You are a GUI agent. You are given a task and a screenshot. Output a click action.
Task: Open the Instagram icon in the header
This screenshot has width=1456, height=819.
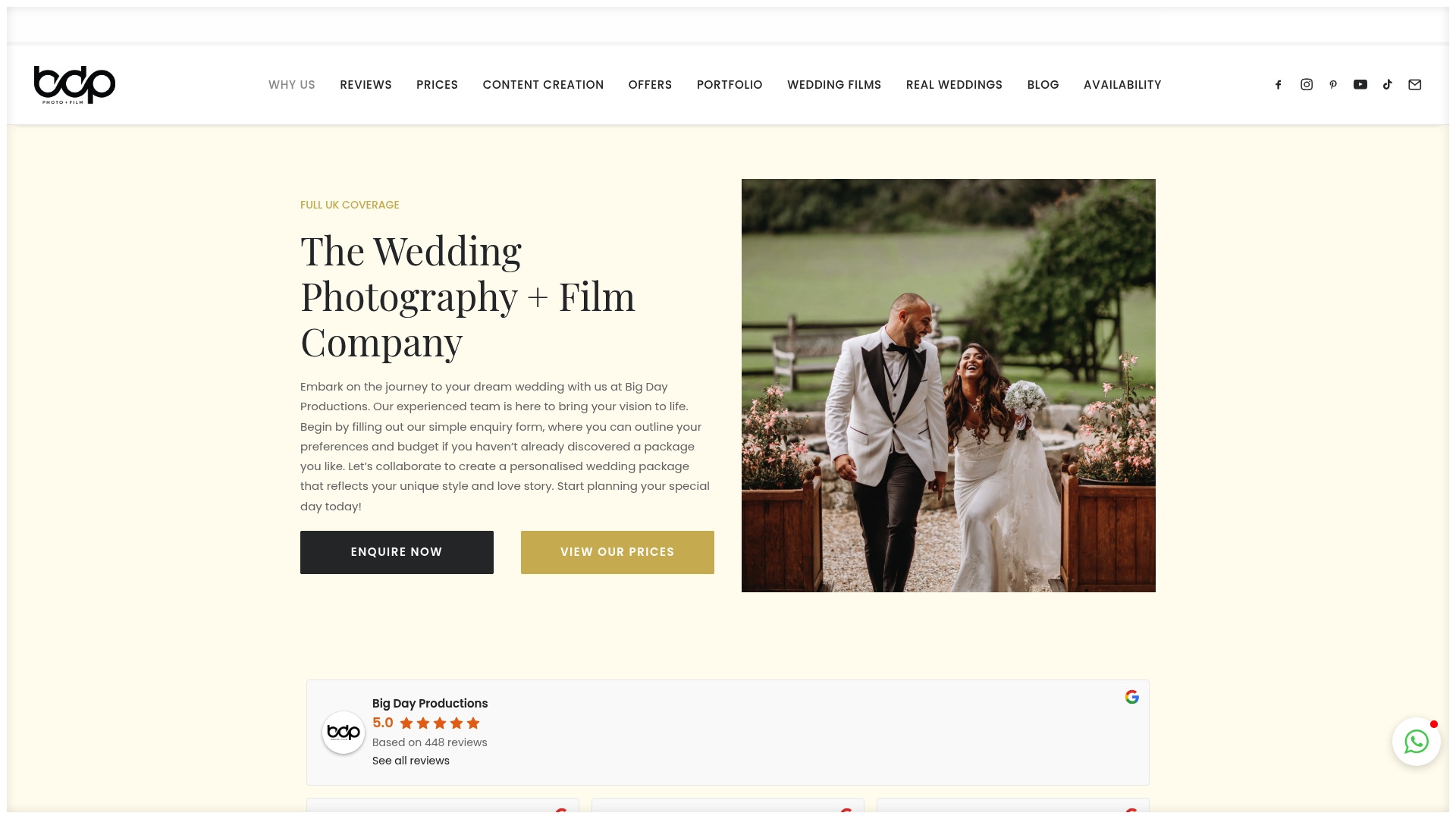[x=1306, y=84]
